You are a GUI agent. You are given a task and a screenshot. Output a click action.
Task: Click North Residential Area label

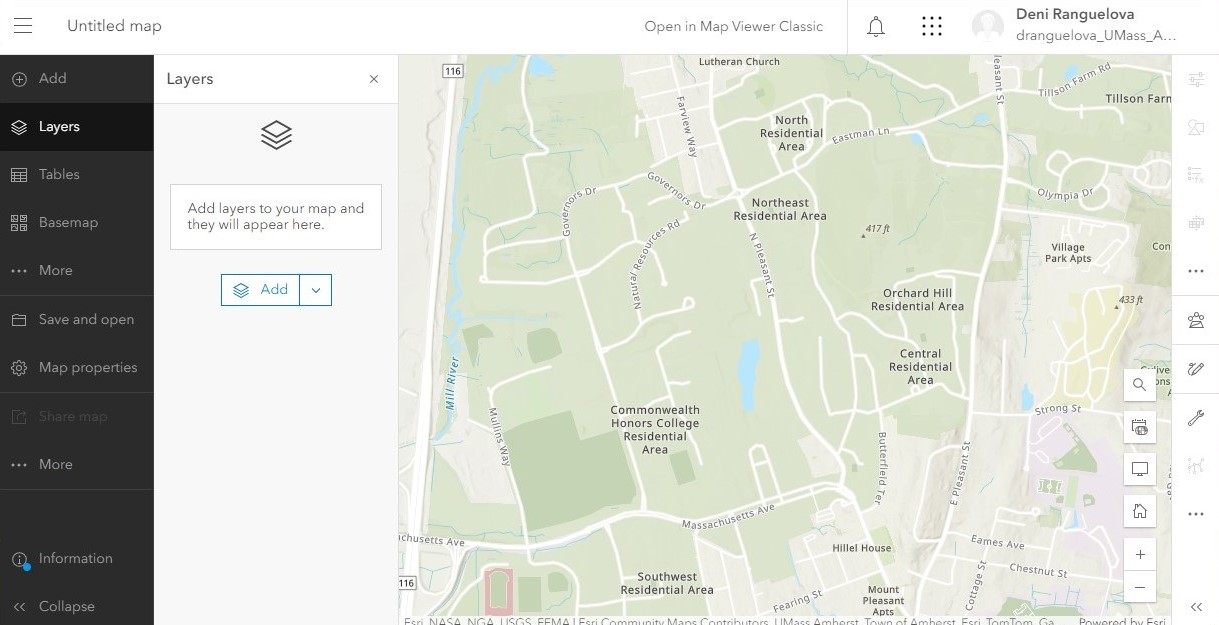791,133
